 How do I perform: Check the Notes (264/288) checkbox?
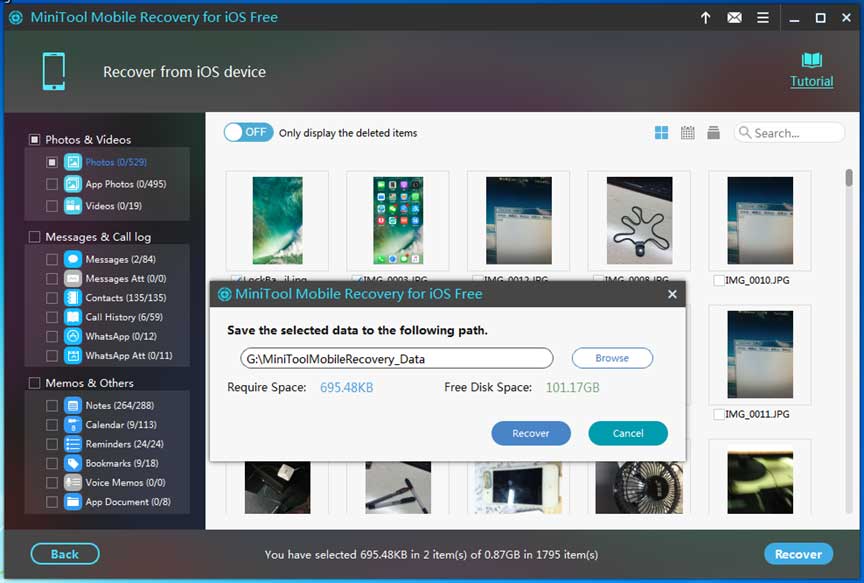[x=52, y=405]
